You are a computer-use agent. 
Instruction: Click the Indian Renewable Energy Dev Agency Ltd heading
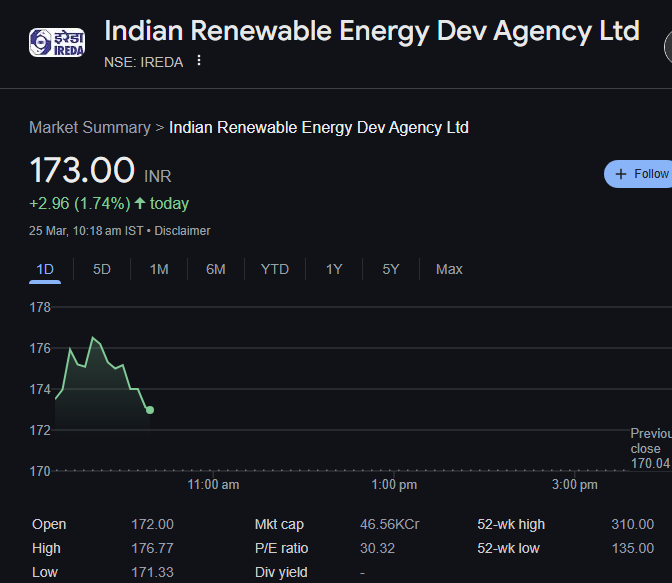(x=372, y=31)
